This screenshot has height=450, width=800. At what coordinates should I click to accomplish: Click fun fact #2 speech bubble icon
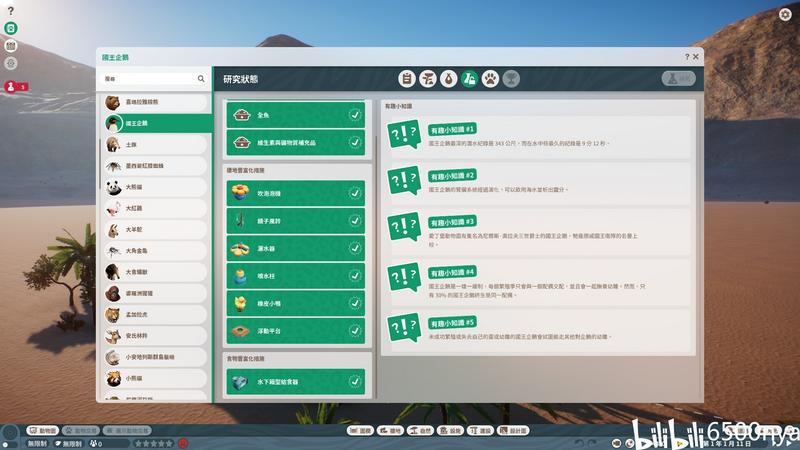tap(404, 180)
